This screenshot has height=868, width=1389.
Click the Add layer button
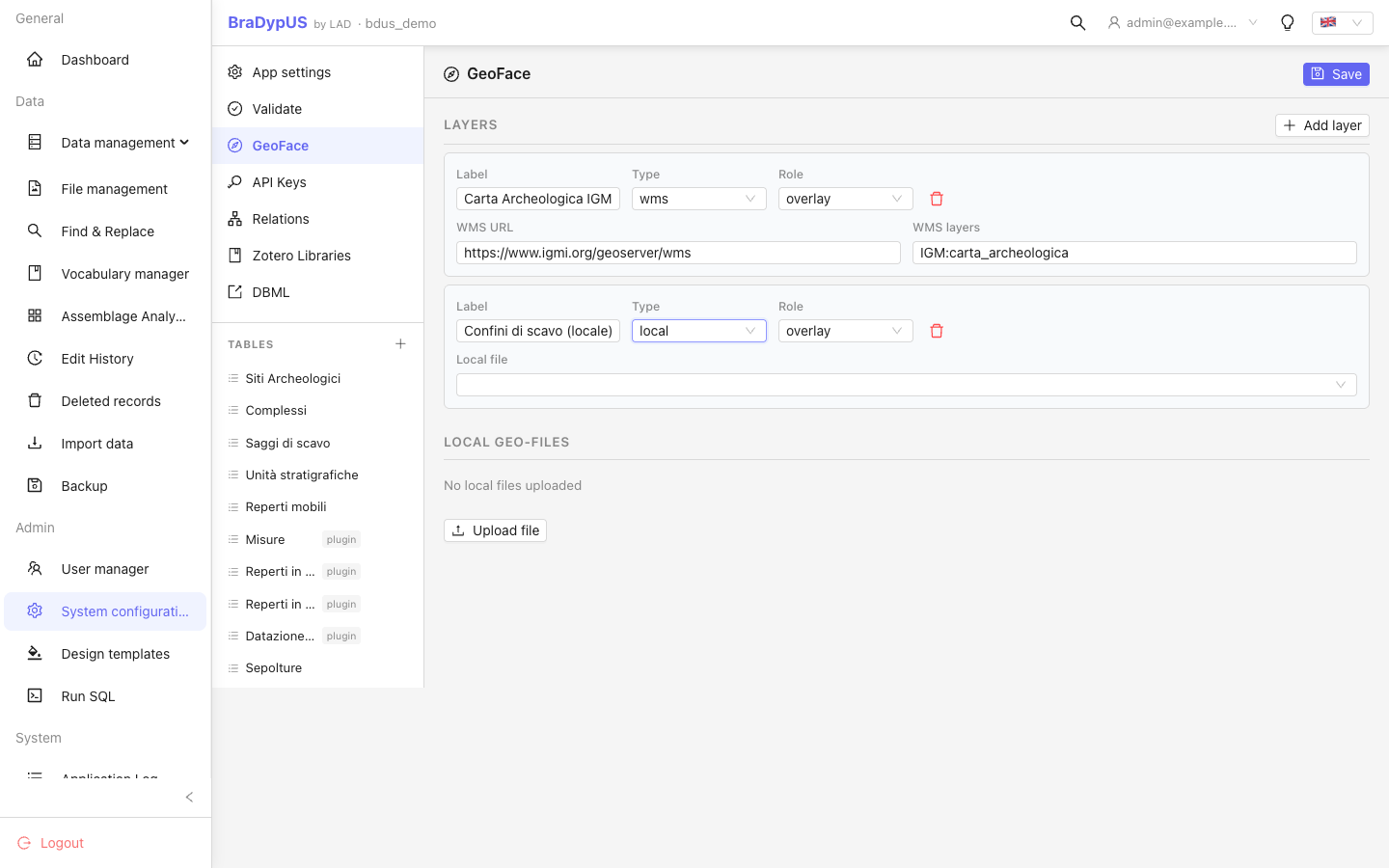pos(1322,125)
